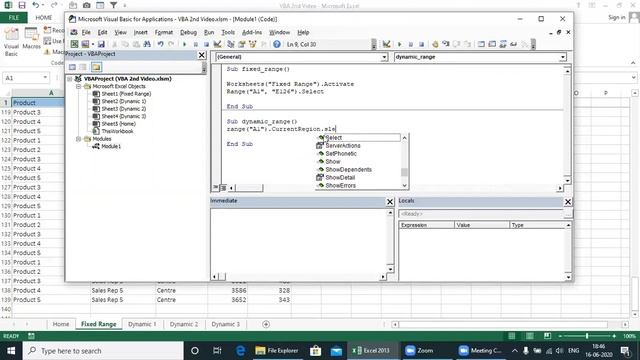
Task: Run macro from Debug toolbar play icon
Action: (400, 44)
